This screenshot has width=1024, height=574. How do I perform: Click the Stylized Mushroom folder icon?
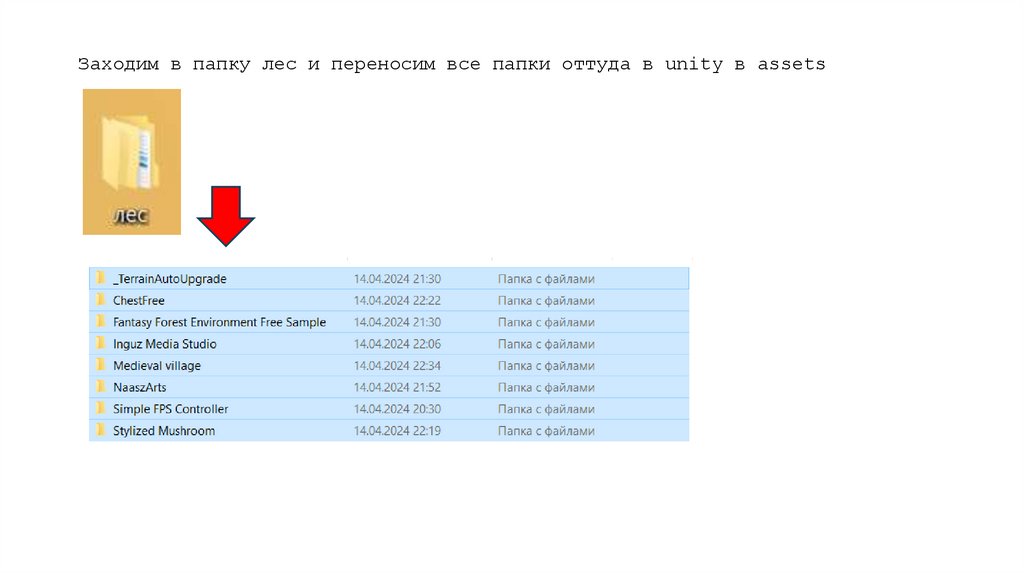101,430
